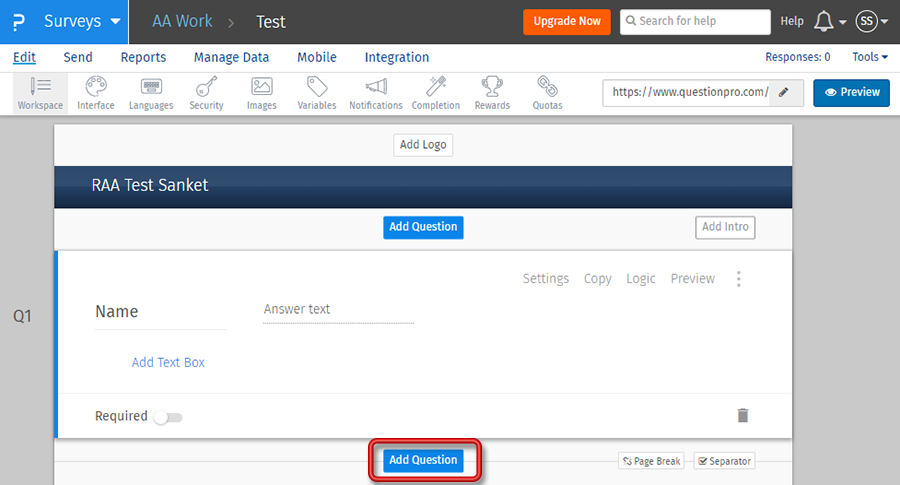Viewport: 900px width, 485px height.
Task: Switch to the Reports tab
Action: (143, 57)
